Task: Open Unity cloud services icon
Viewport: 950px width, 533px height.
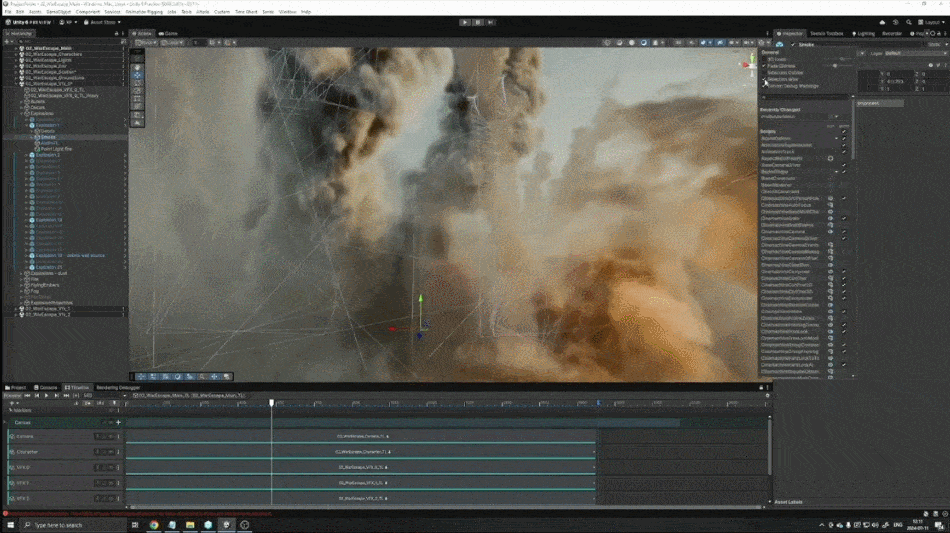Action: [882, 22]
